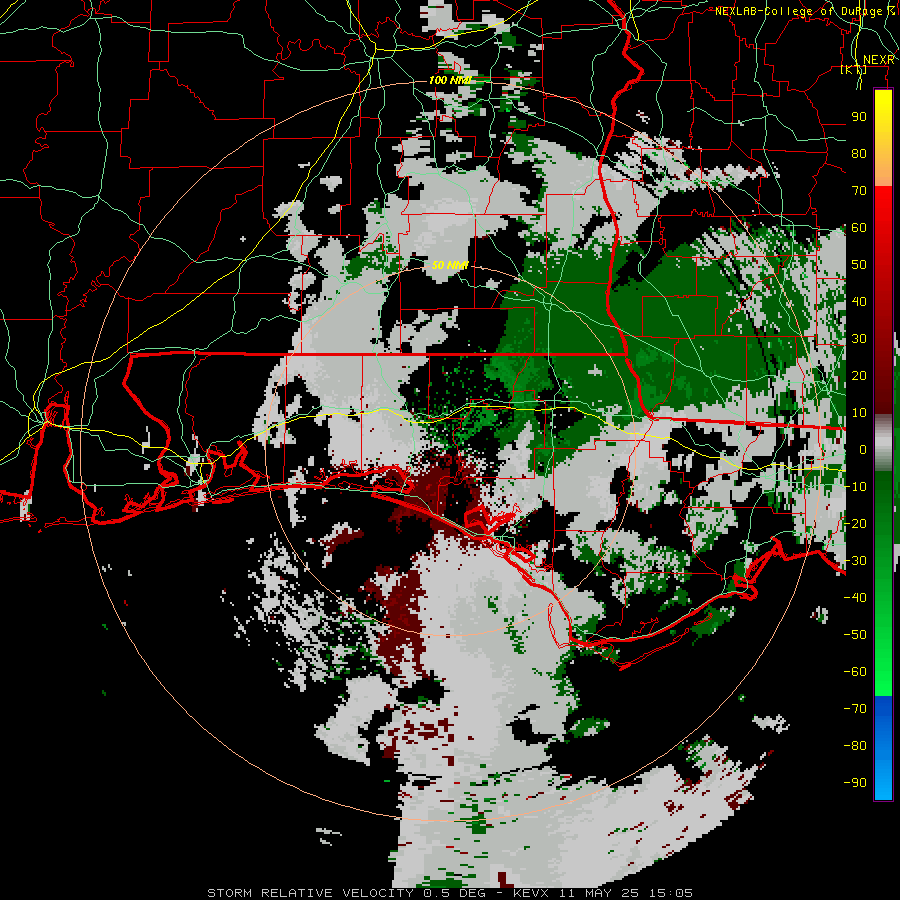Click the positive 60 value on the velocity scale
Image resolution: width=900 pixels, height=900 pixels.
[859, 227]
